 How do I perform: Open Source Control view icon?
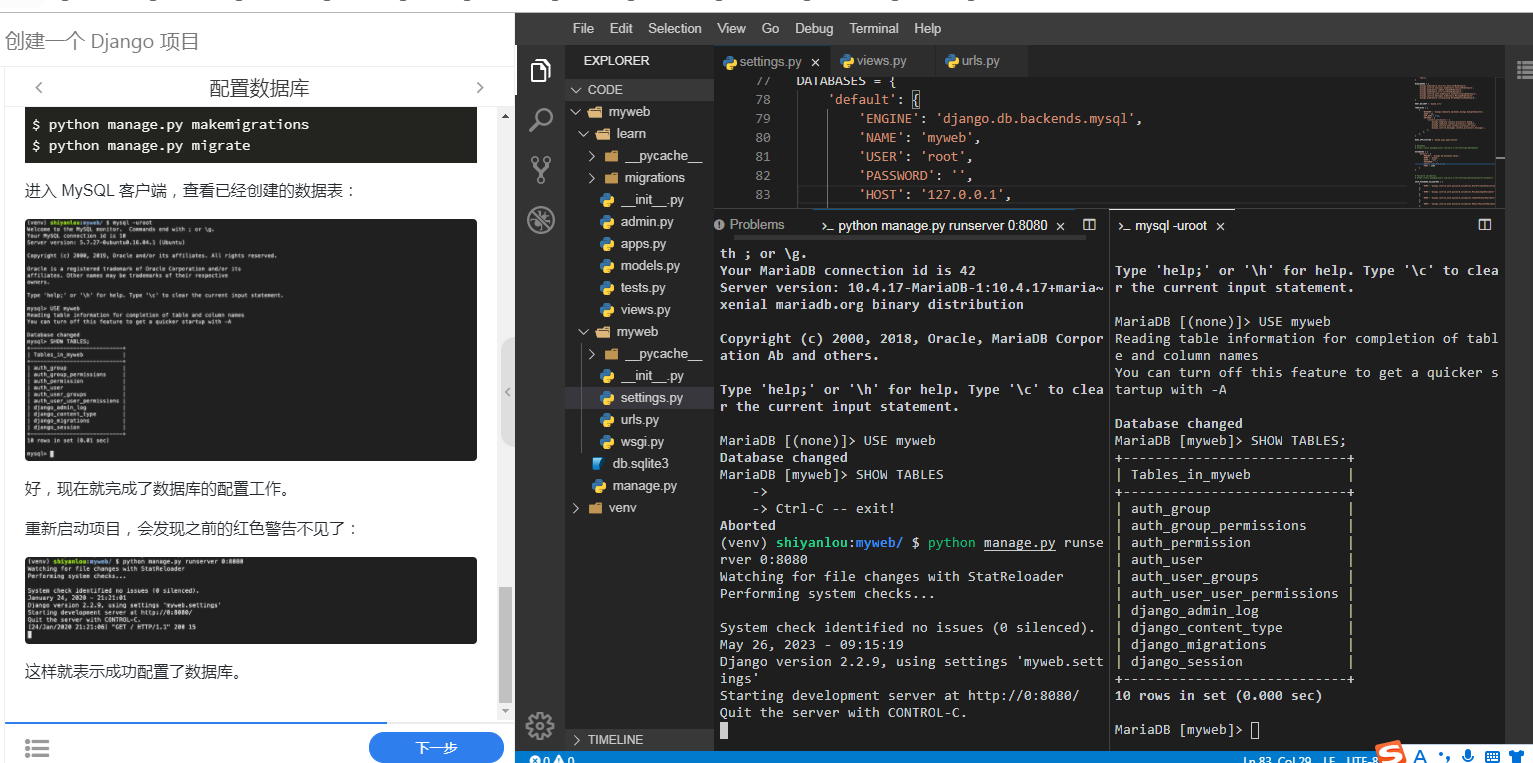[540, 169]
